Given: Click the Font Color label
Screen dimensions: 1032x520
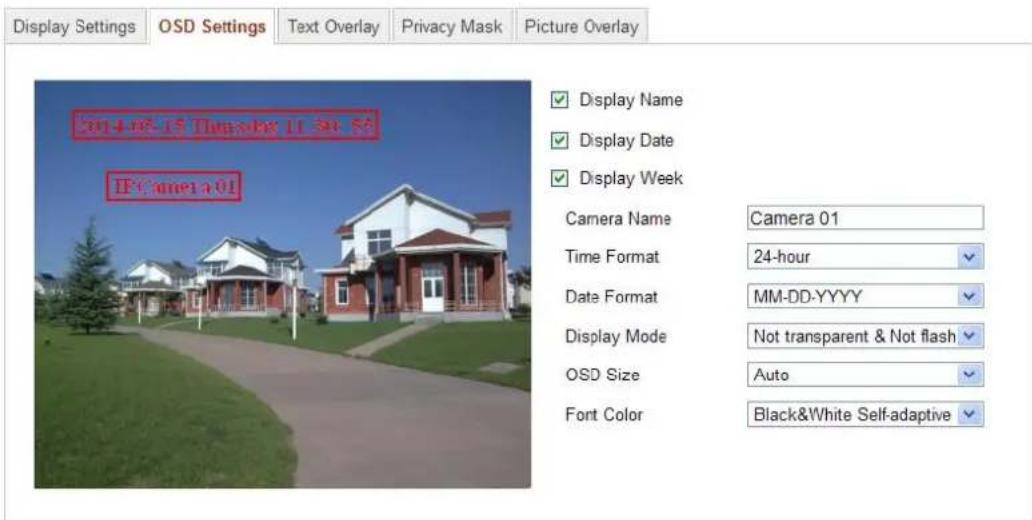Looking at the screenshot, I should pyautogui.click(x=604, y=415).
